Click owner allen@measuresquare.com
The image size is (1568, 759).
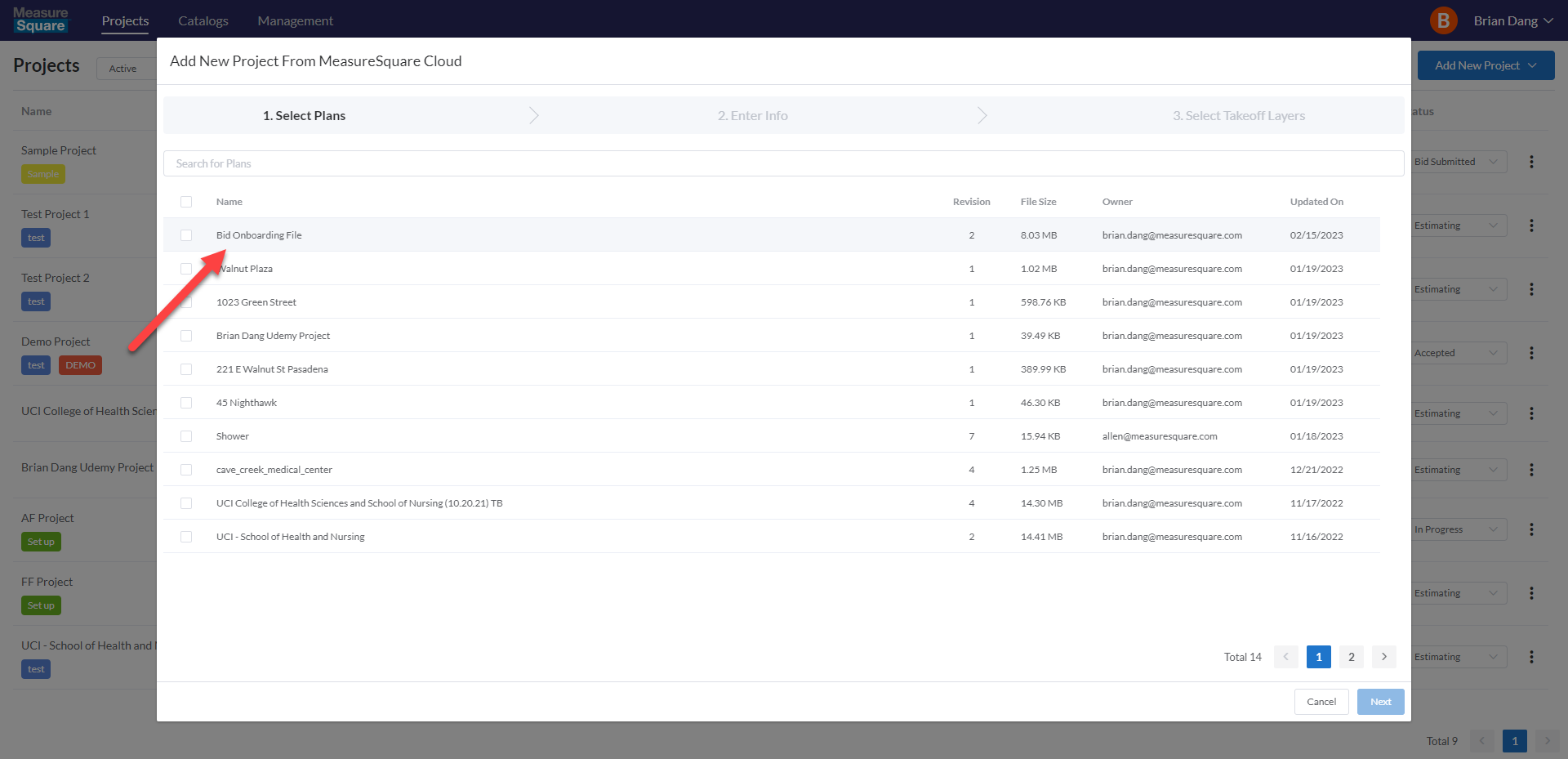pyautogui.click(x=1160, y=436)
